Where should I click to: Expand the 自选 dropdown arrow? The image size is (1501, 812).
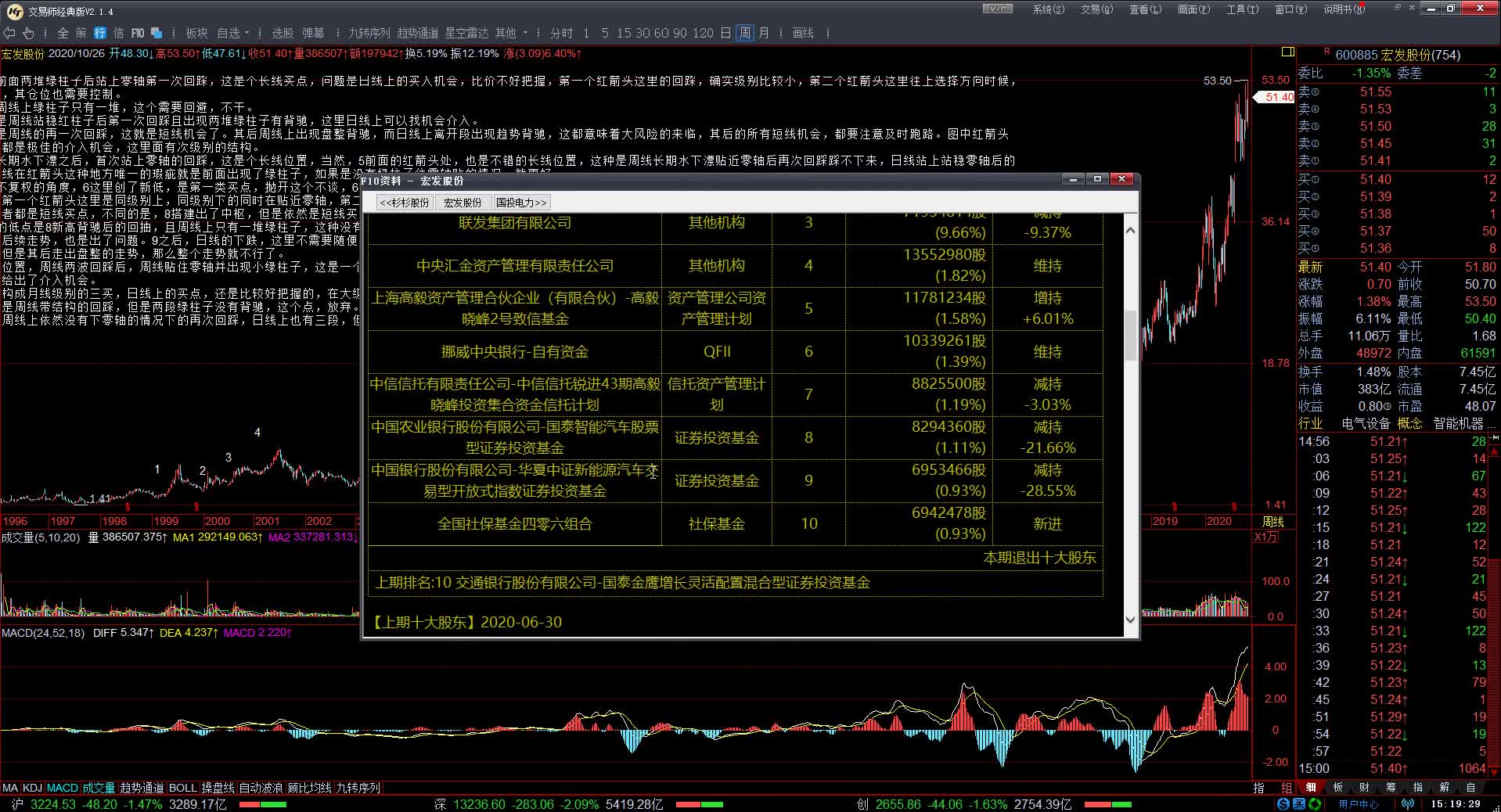click(x=247, y=33)
